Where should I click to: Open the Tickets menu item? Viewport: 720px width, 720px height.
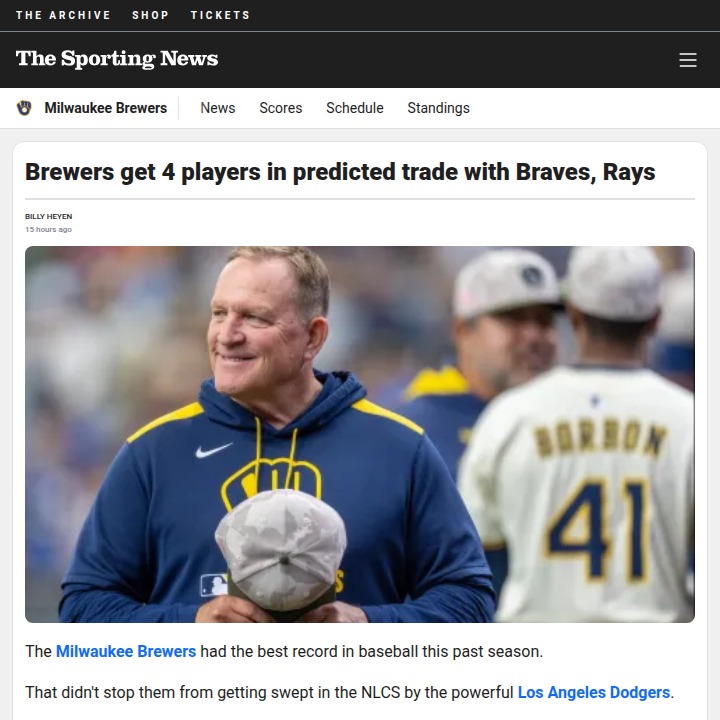point(220,15)
